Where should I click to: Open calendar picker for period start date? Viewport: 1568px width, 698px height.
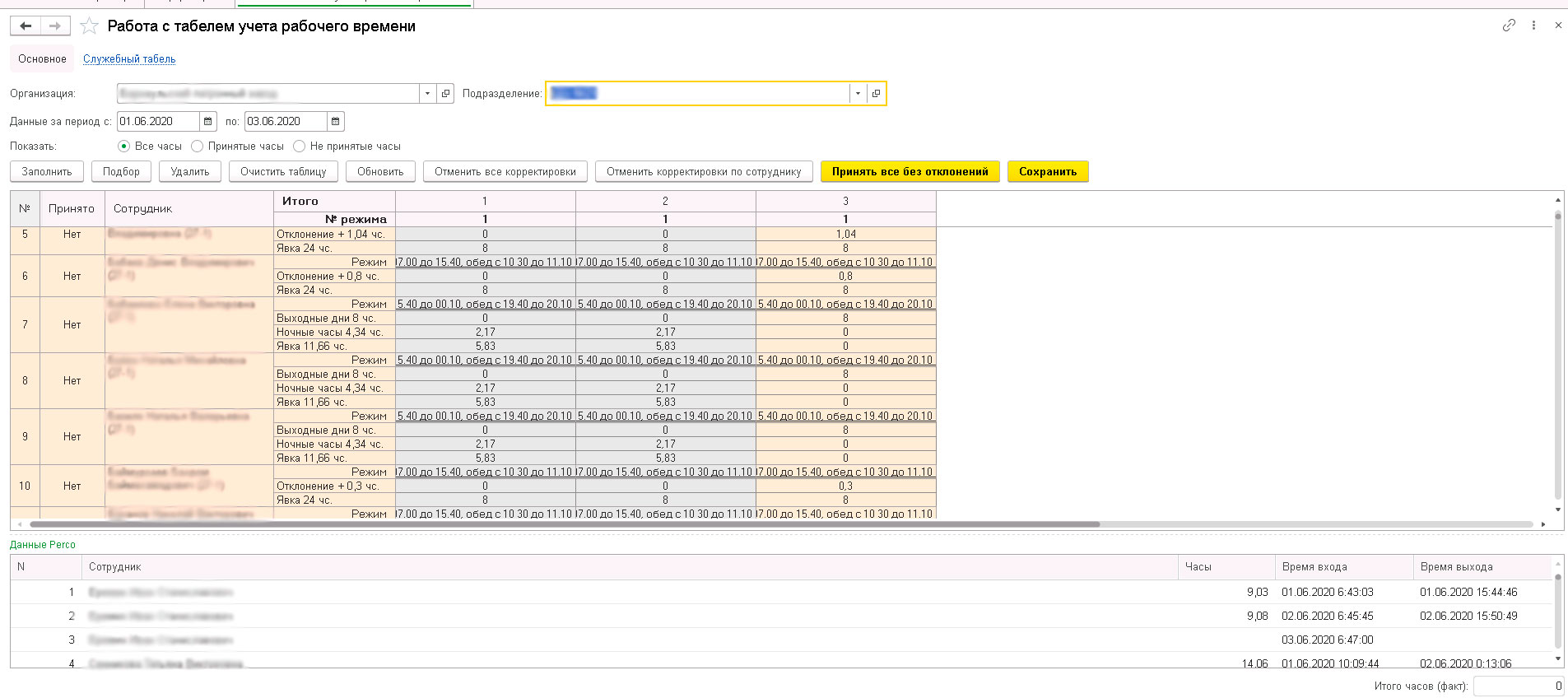pos(208,122)
